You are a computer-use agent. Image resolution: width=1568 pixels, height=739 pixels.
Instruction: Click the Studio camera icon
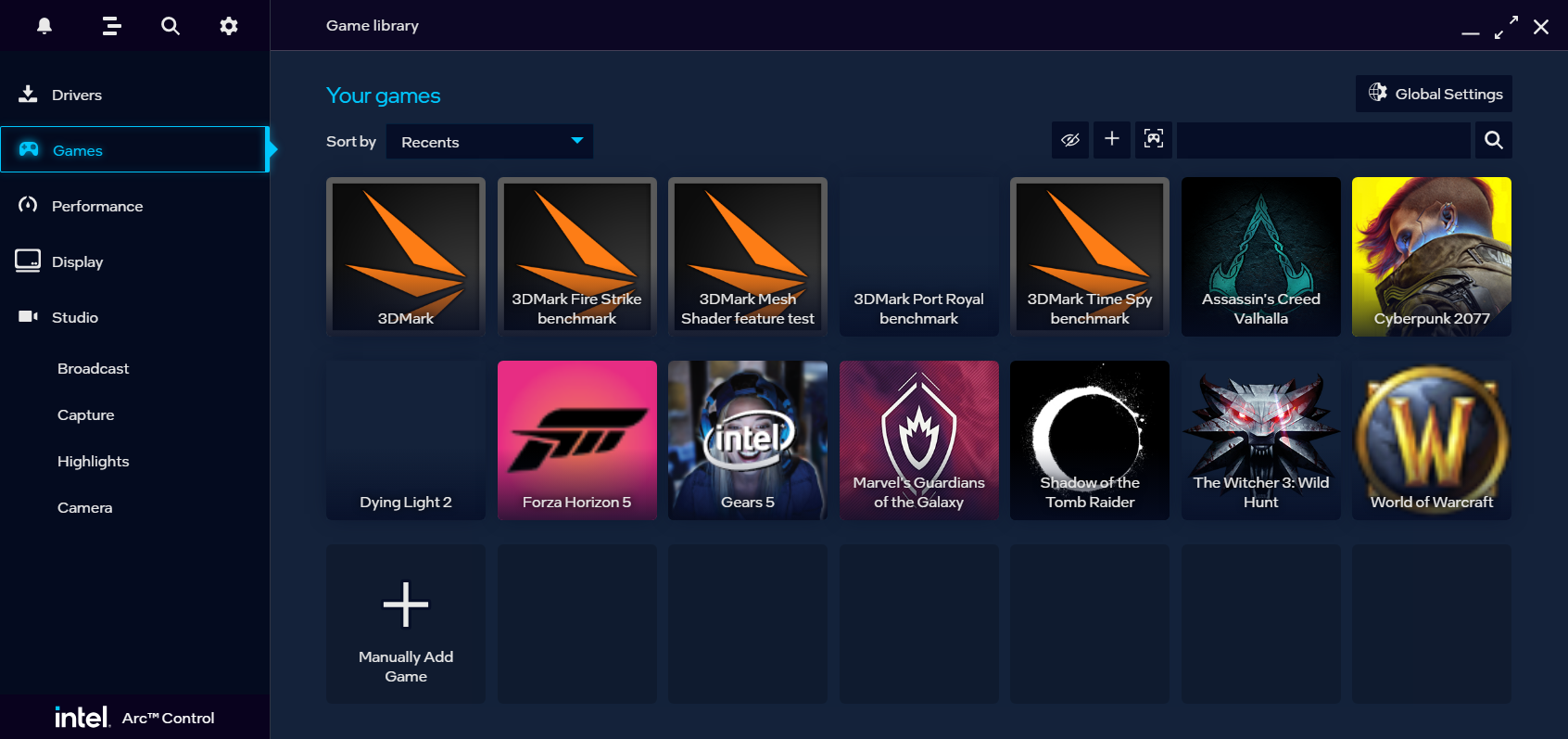point(28,316)
